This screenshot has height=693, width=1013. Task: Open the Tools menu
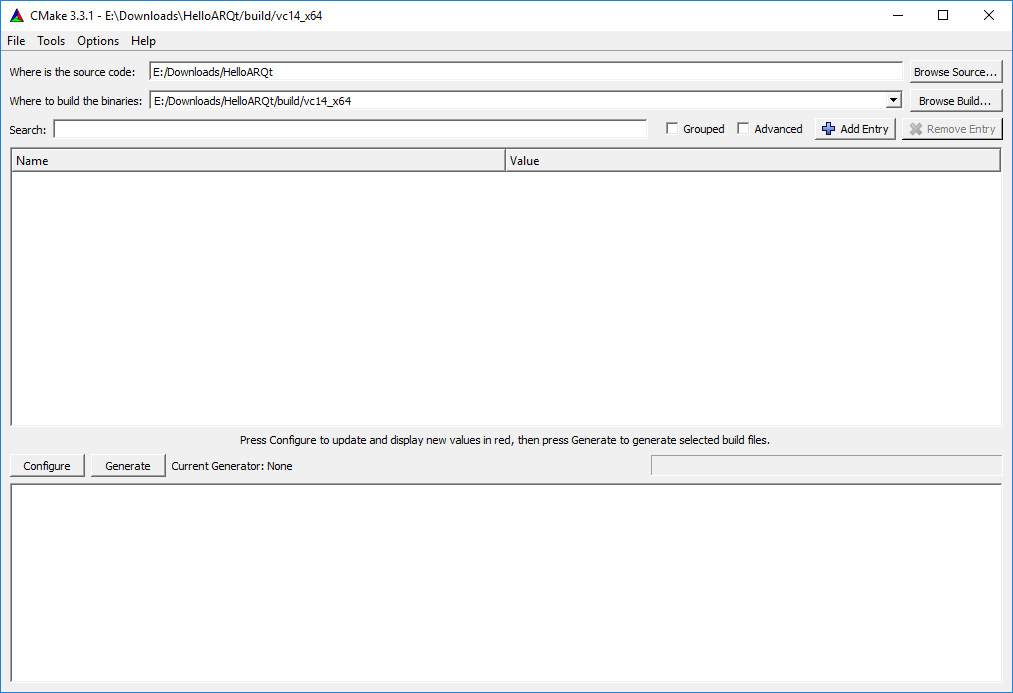pyautogui.click(x=50, y=41)
